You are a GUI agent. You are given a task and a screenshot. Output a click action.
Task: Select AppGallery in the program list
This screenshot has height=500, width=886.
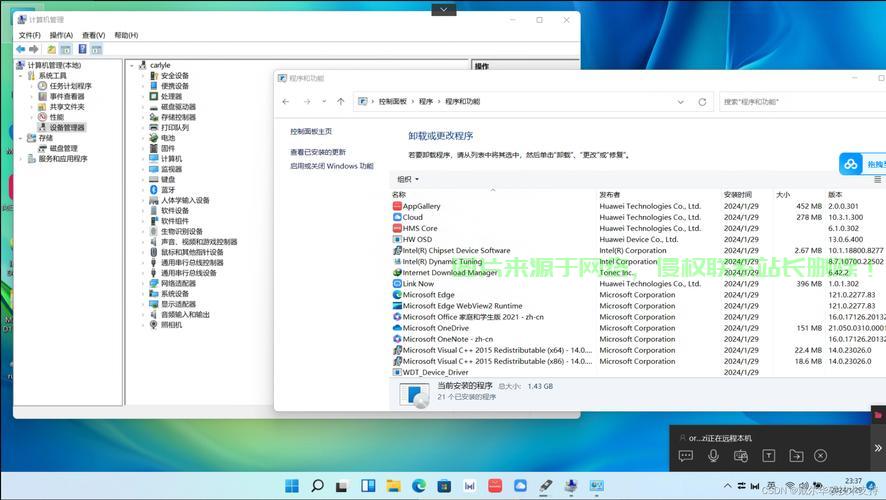click(421, 206)
